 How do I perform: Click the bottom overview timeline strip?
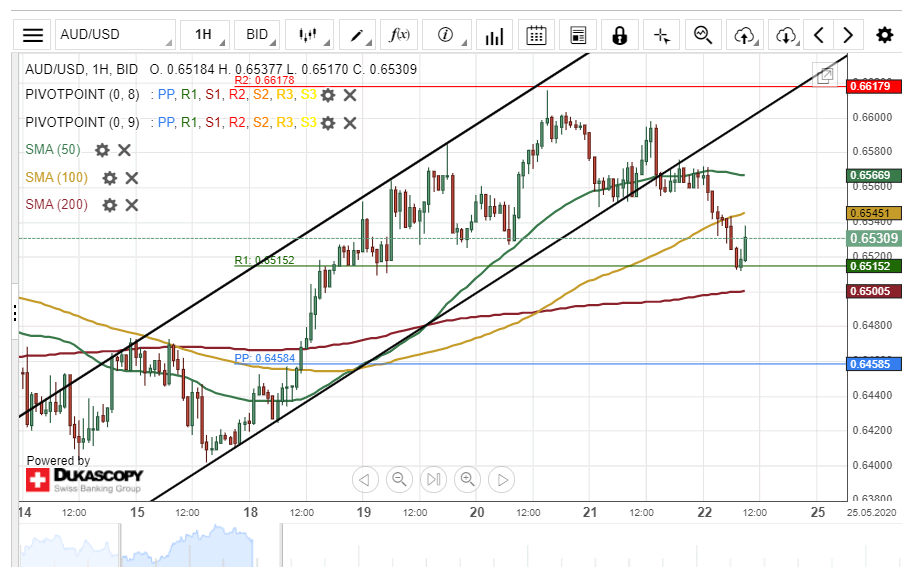coord(430,549)
